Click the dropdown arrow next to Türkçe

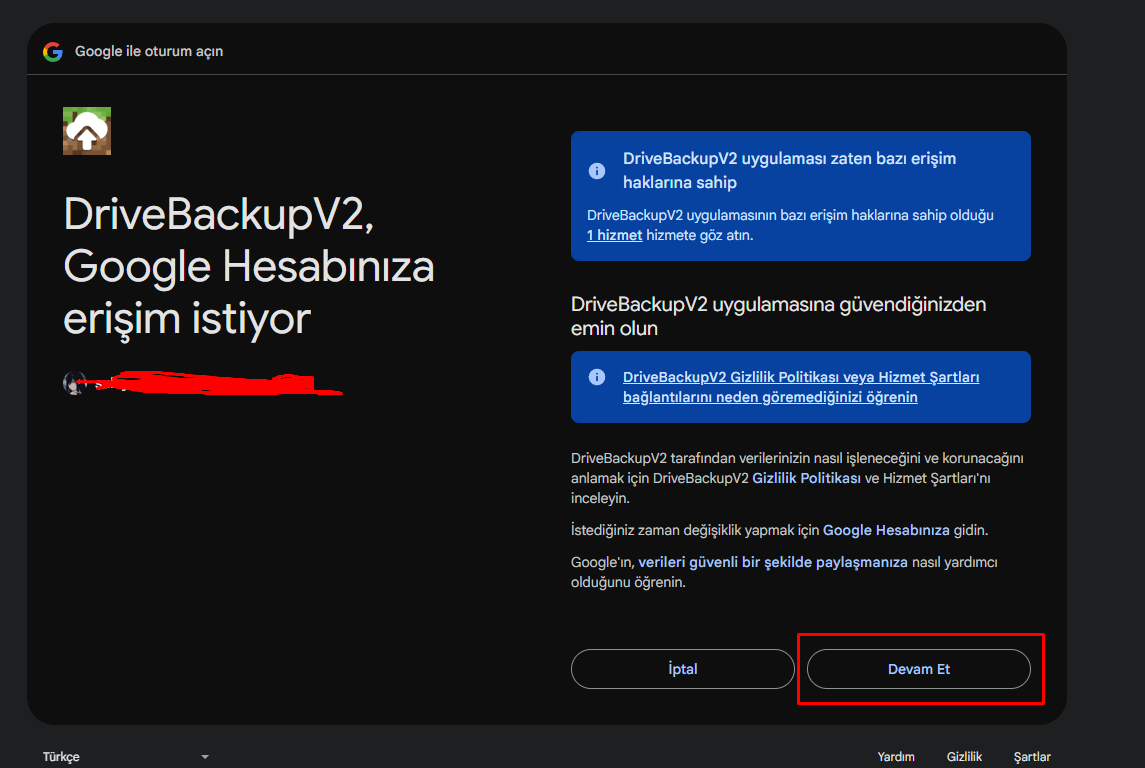205,756
